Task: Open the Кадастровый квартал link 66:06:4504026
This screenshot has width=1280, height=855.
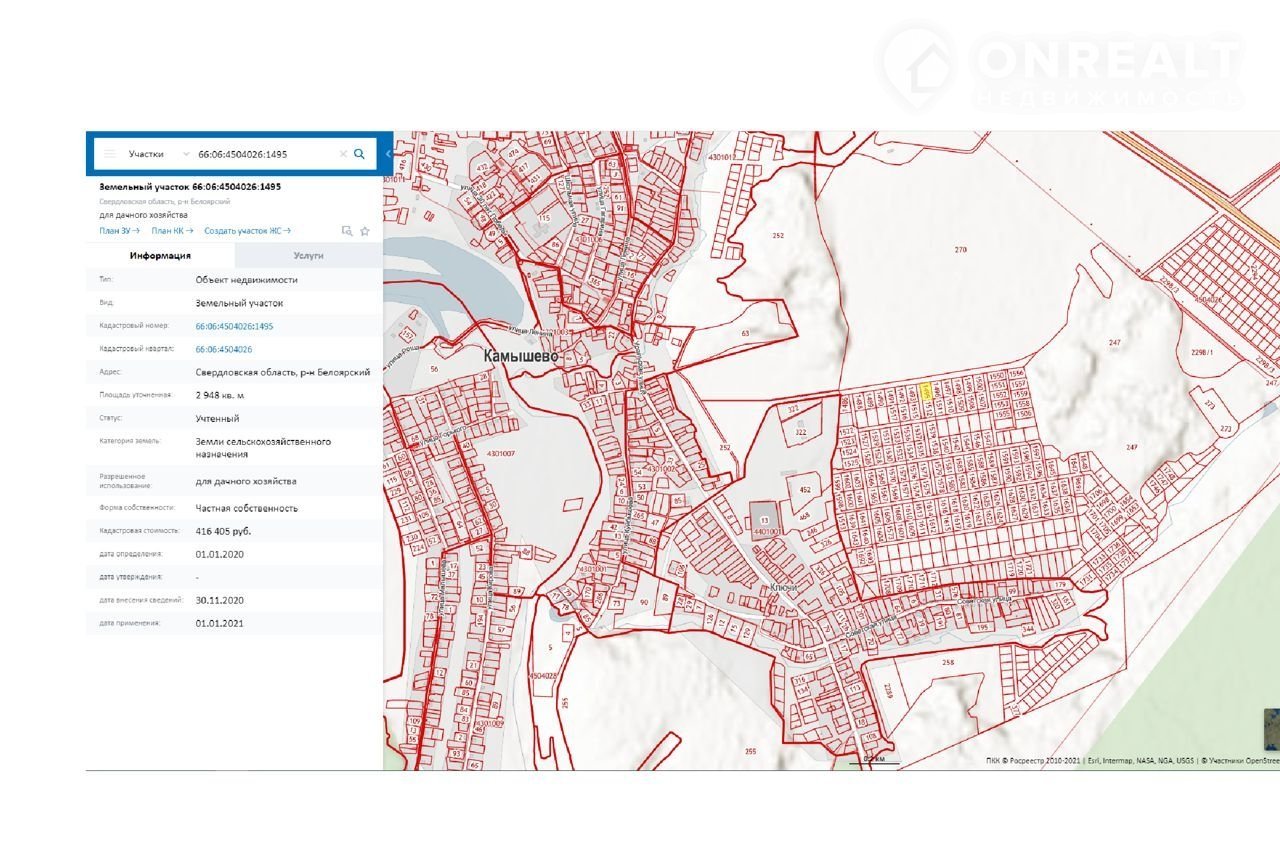Action: [x=223, y=349]
